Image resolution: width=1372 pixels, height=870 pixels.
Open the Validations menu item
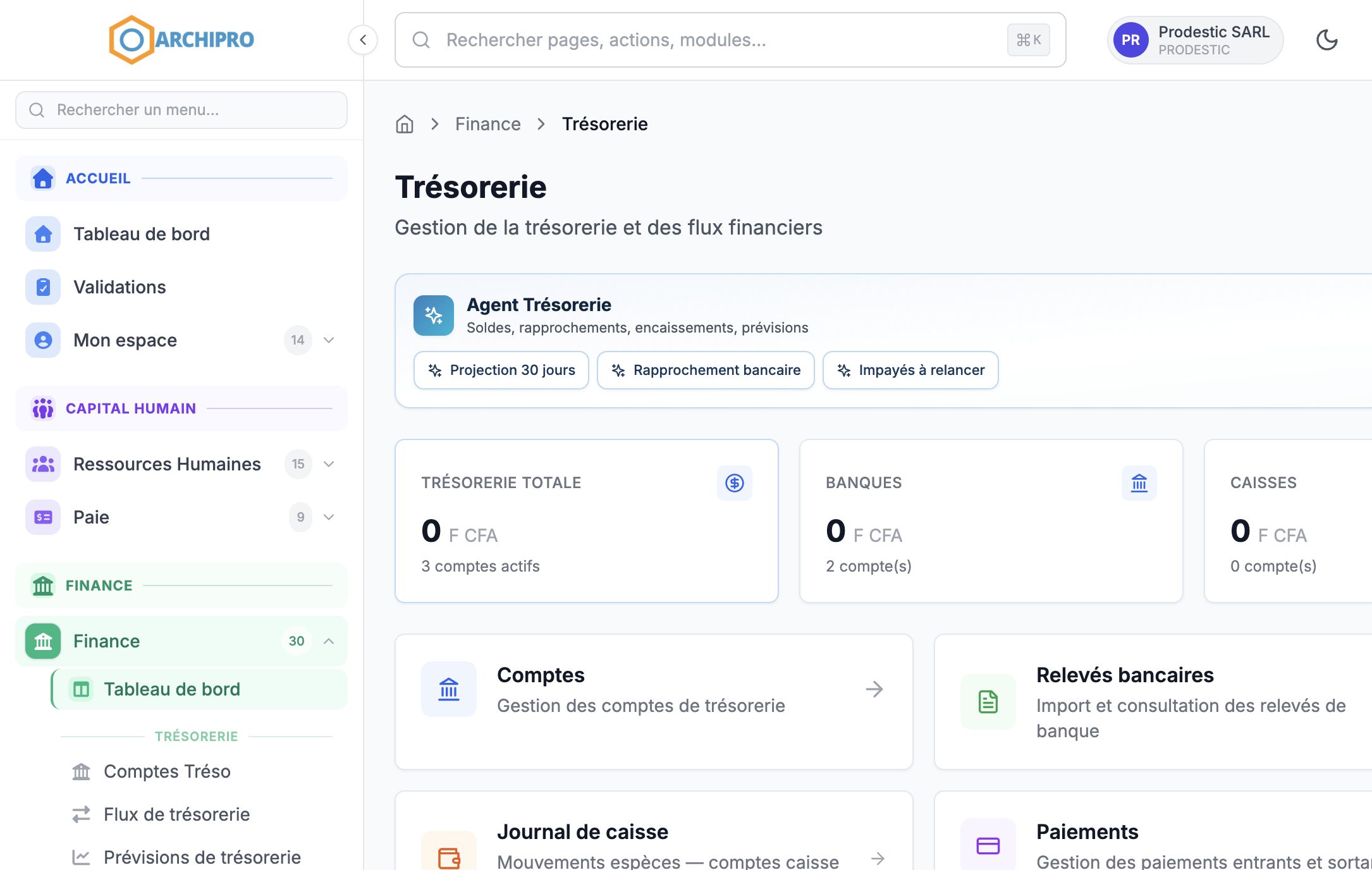(x=181, y=287)
